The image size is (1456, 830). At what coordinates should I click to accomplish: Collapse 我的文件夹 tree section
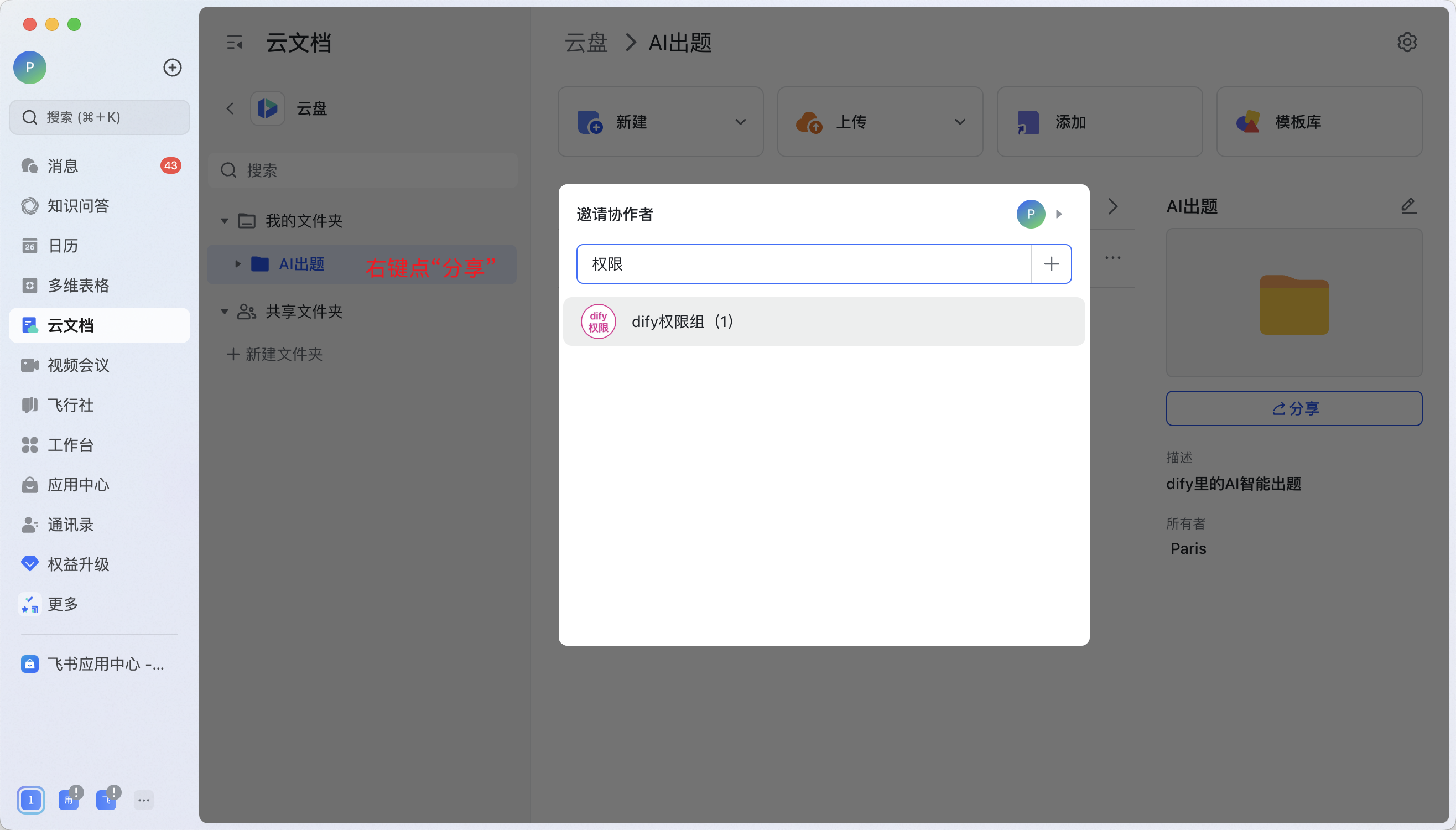[225, 221]
